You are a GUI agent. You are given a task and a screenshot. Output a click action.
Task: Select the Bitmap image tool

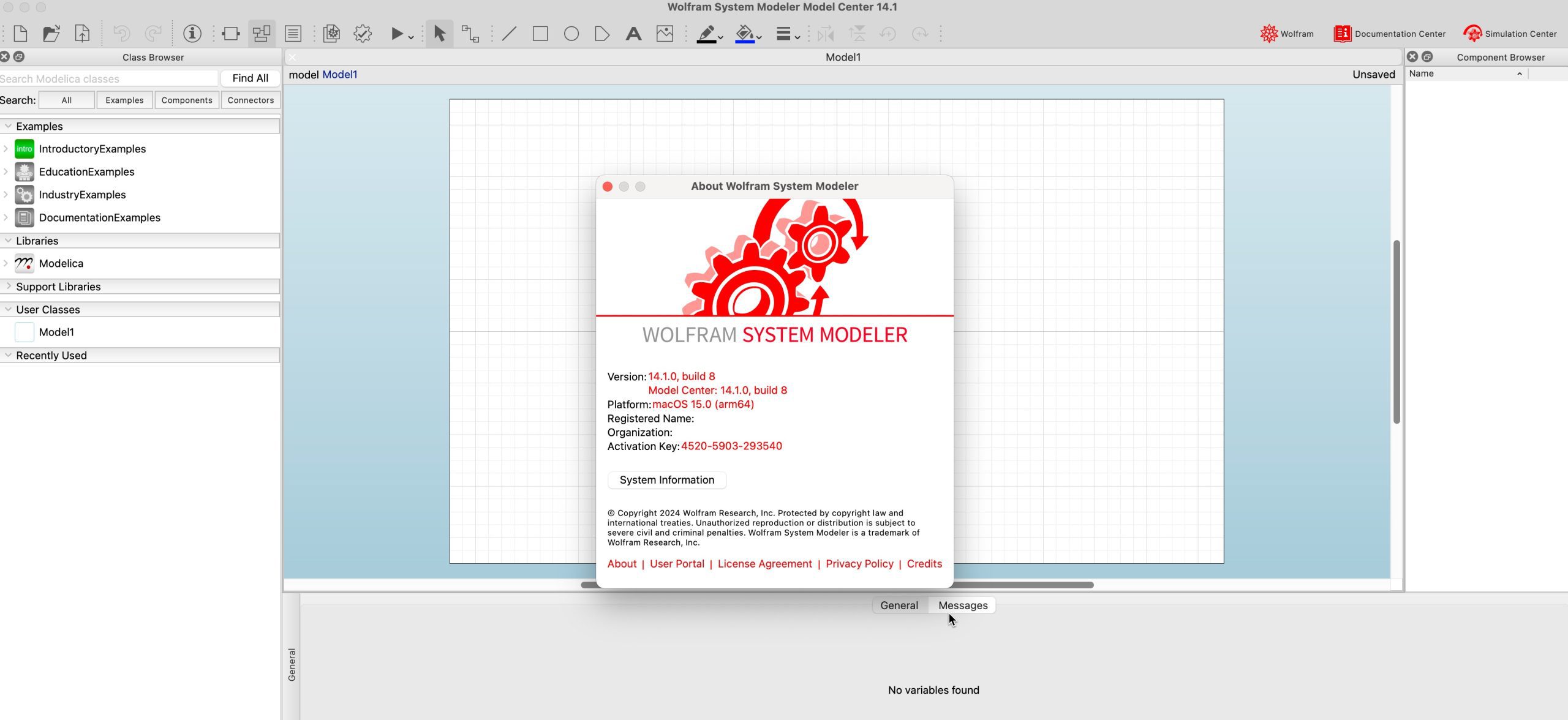coord(665,34)
